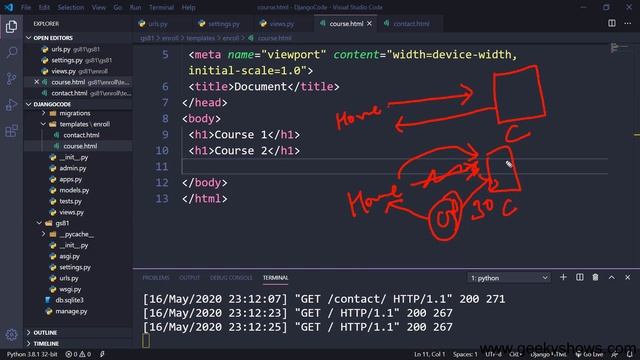
Task: Open the Explorer view in activity bar
Action: [11, 27]
